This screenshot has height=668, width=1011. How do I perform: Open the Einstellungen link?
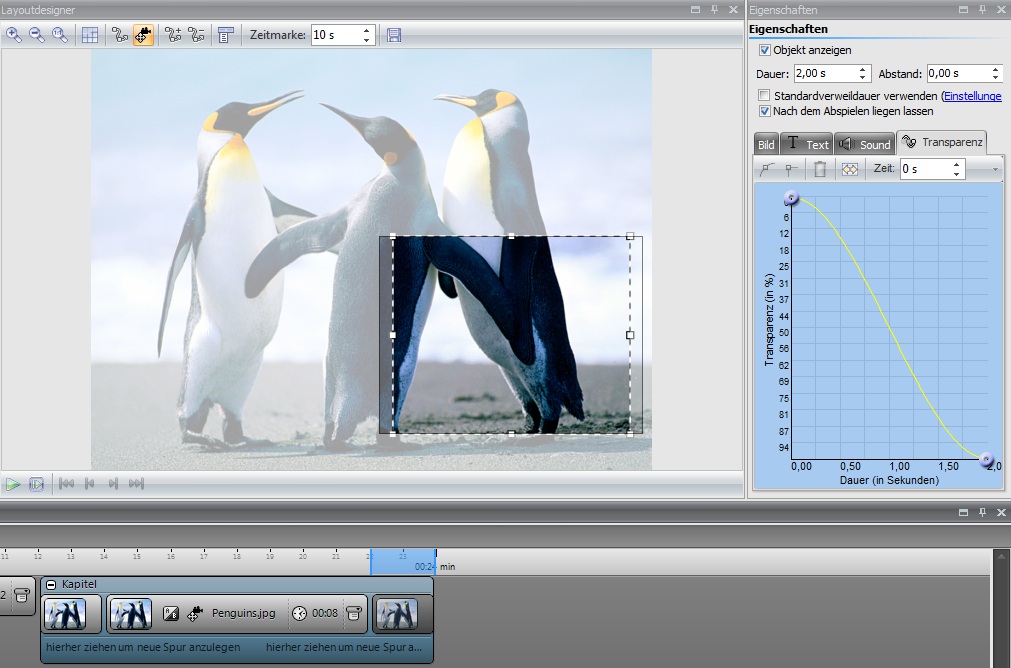point(973,96)
